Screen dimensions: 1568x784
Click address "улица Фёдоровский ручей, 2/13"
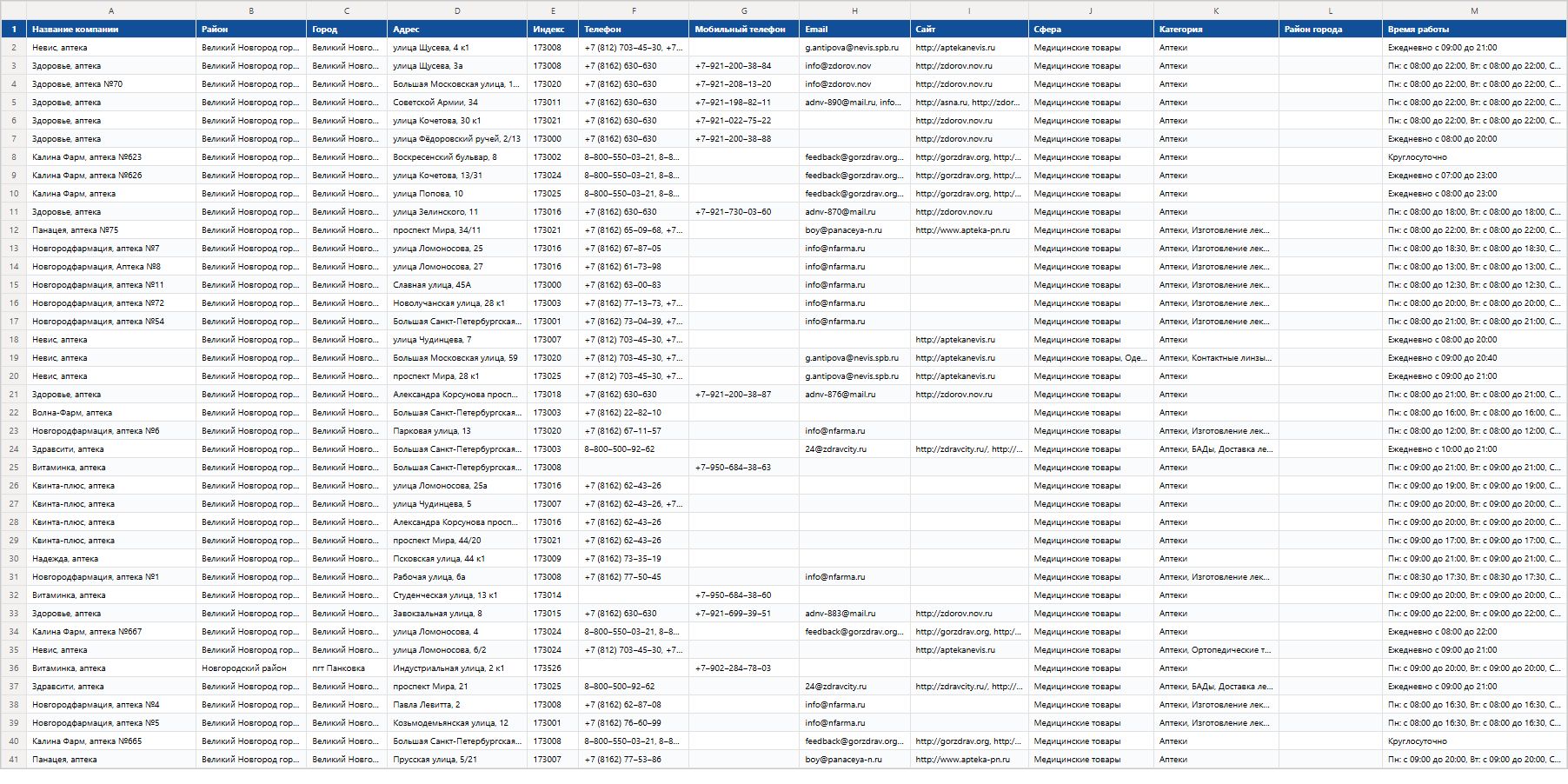(x=457, y=139)
